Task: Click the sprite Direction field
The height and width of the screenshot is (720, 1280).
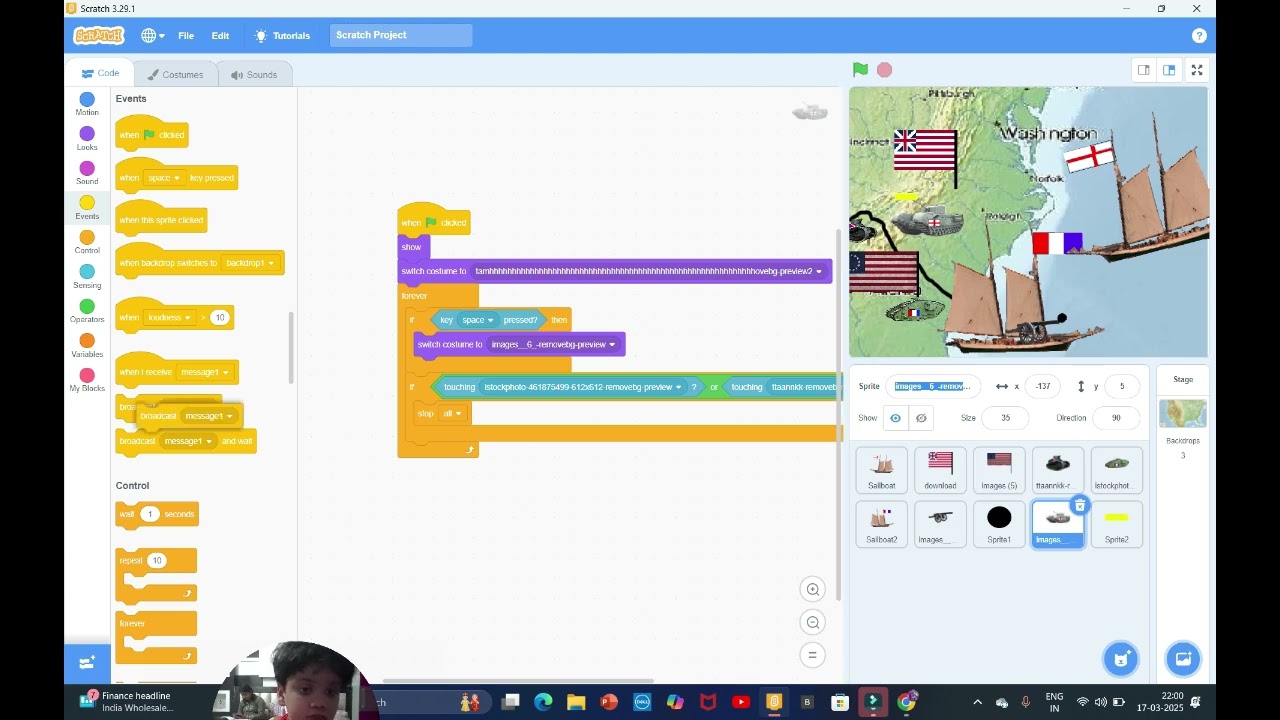Action: tap(1116, 418)
